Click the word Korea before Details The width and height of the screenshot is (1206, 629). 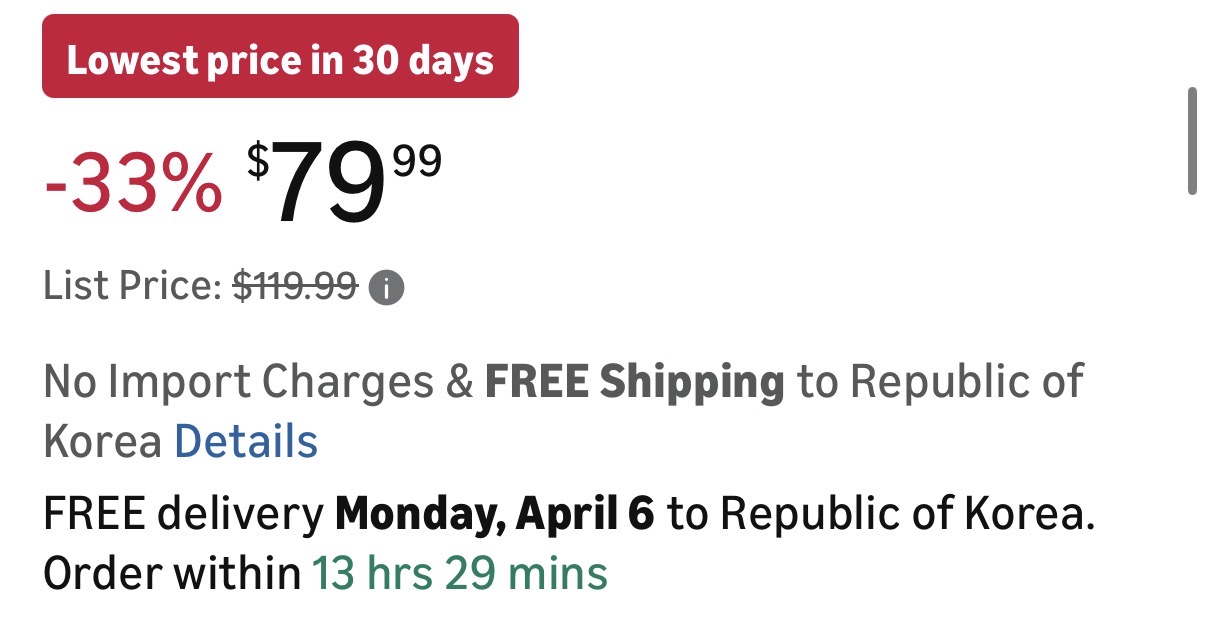click(x=102, y=441)
